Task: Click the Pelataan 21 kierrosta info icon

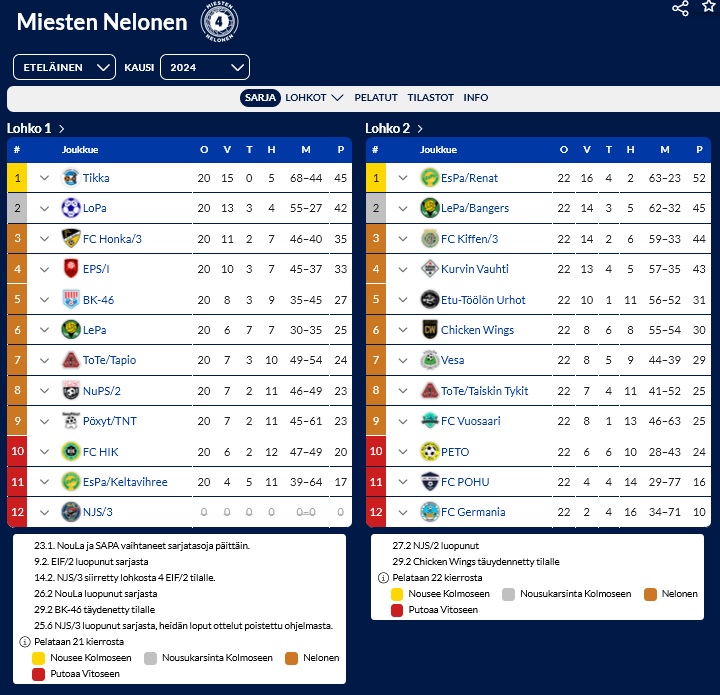Action: 25,641
